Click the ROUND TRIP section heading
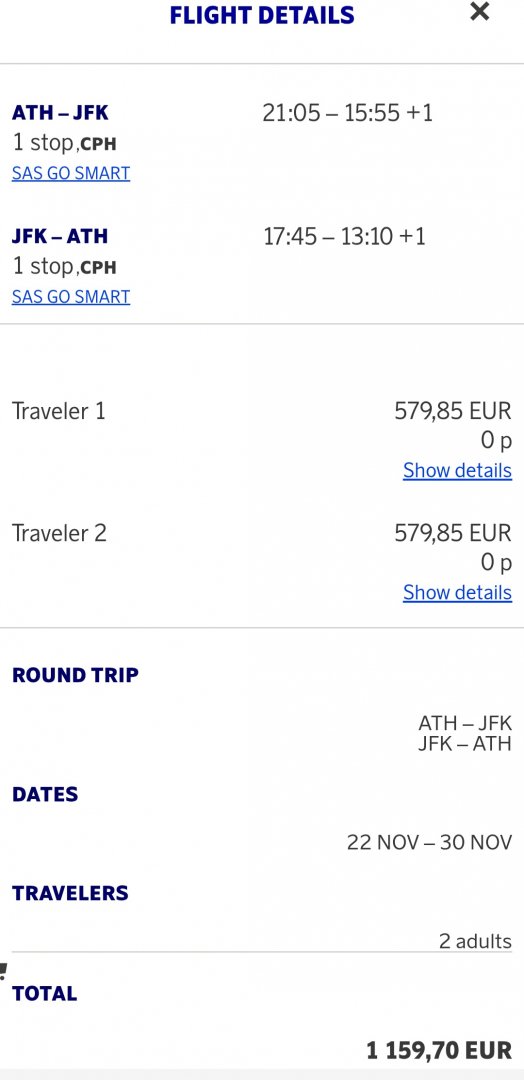This screenshot has width=524, height=1080. click(x=75, y=675)
